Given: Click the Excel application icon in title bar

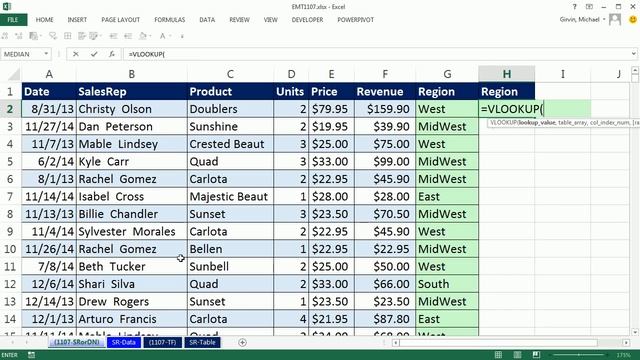Looking at the screenshot, I should pos(7,7).
